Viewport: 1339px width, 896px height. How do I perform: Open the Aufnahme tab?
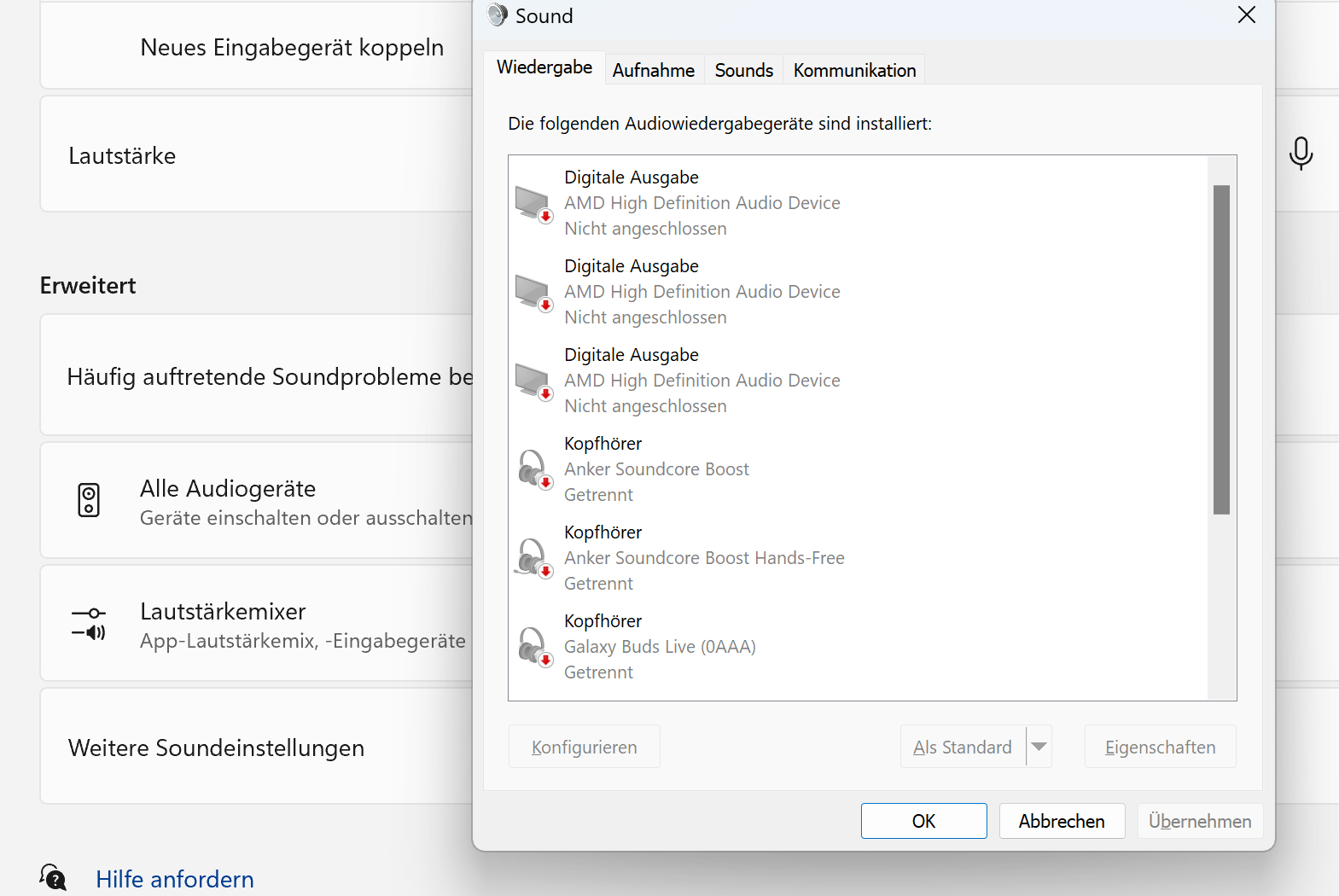point(654,70)
